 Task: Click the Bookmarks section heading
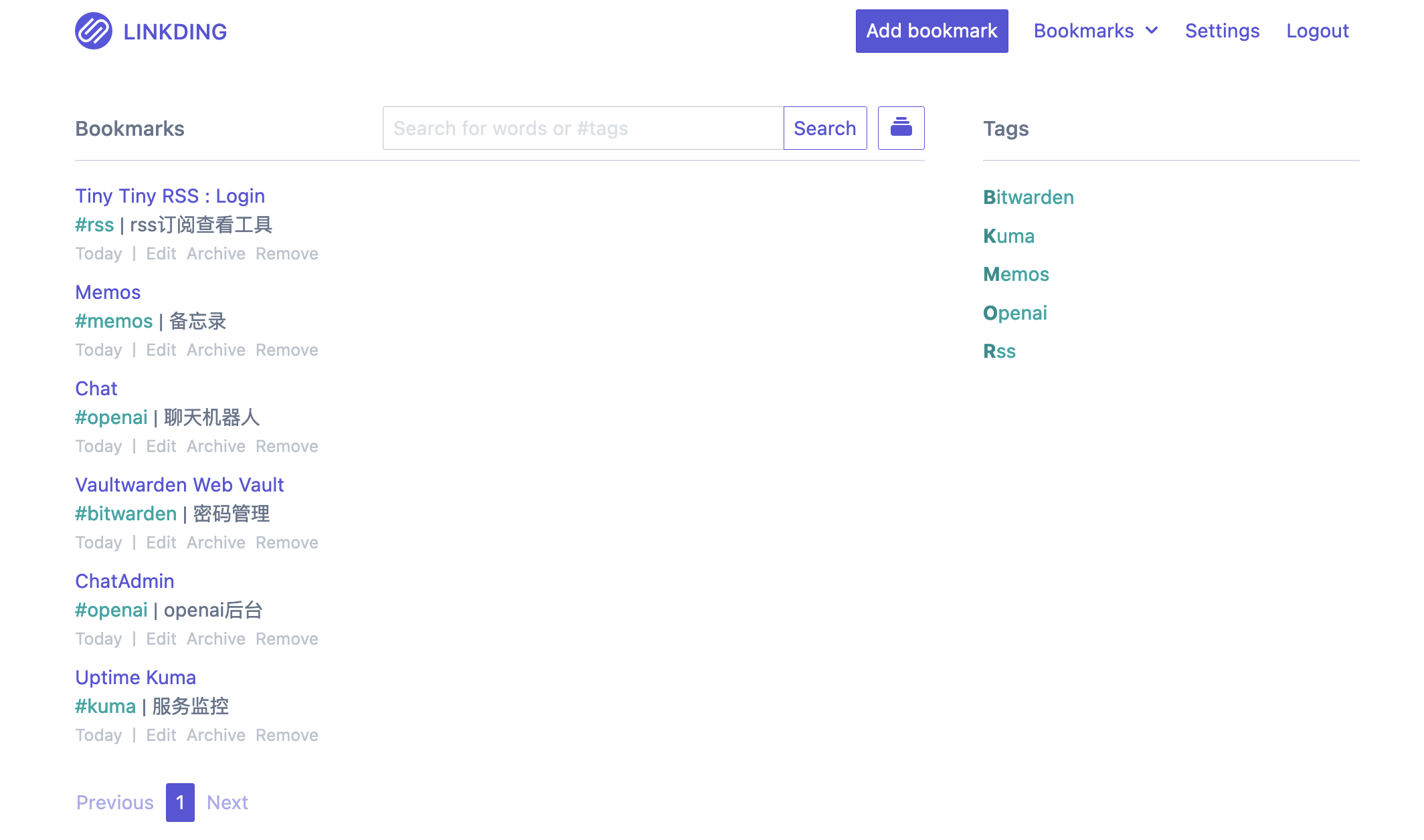[130, 128]
